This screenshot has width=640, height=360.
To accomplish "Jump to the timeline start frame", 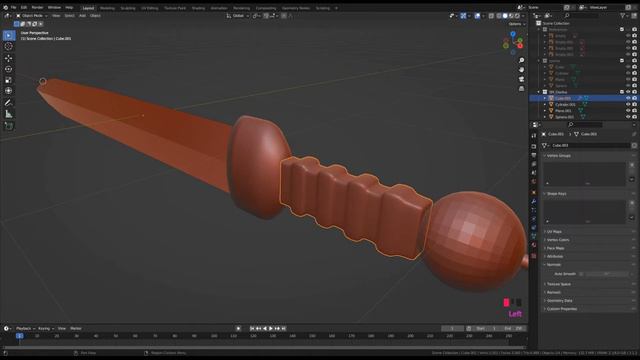I will (x=252, y=329).
